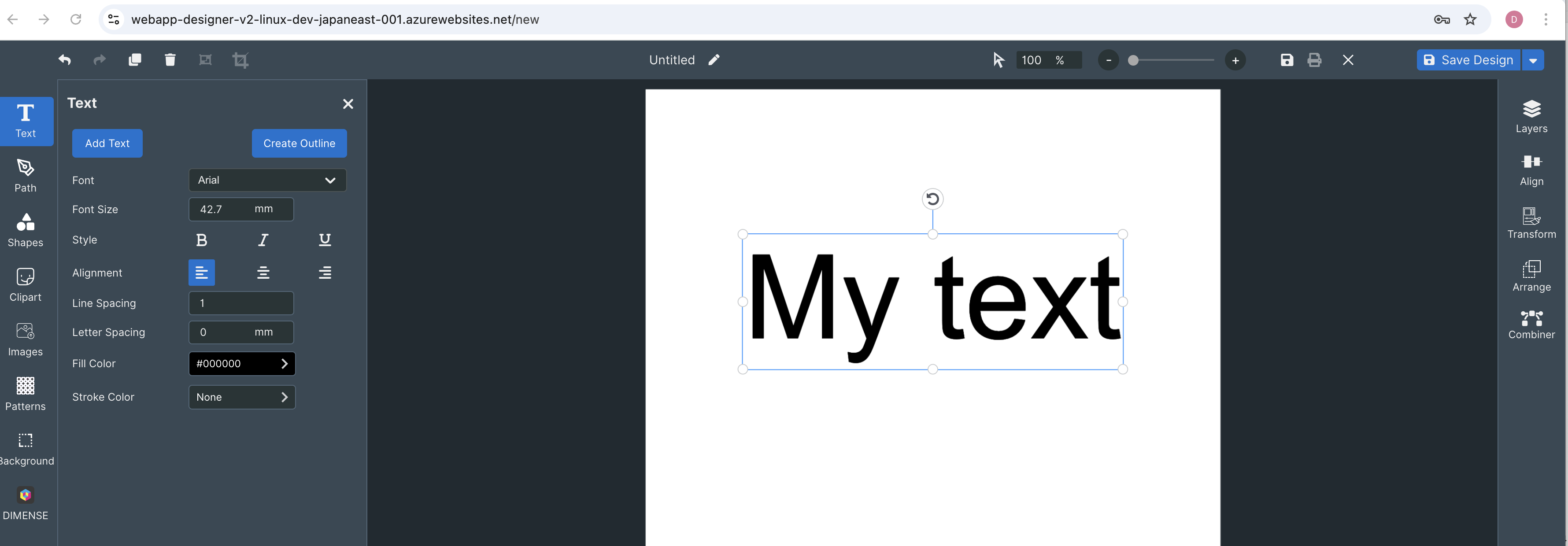Image resolution: width=1568 pixels, height=546 pixels.
Task: Click the group objects toolbar icon
Action: (x=205, y=59)
